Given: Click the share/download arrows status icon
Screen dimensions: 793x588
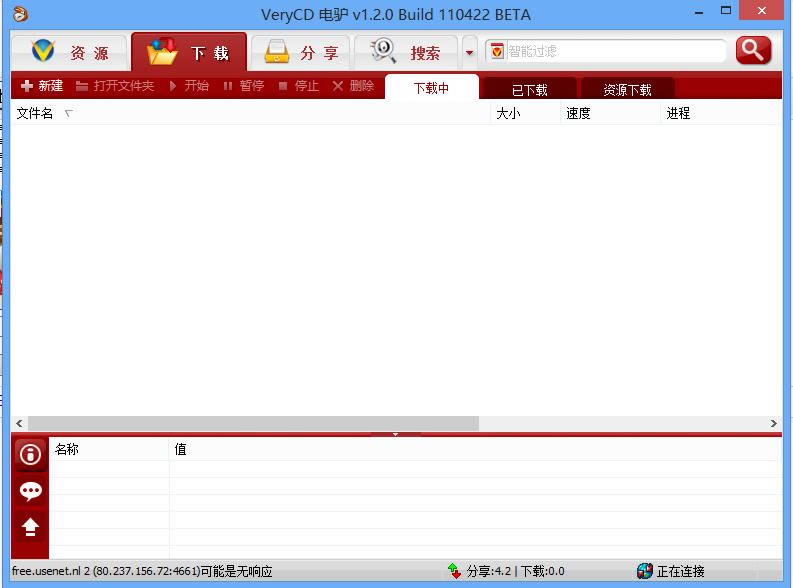Looking at the screenshot, I should tap(454, 571).
